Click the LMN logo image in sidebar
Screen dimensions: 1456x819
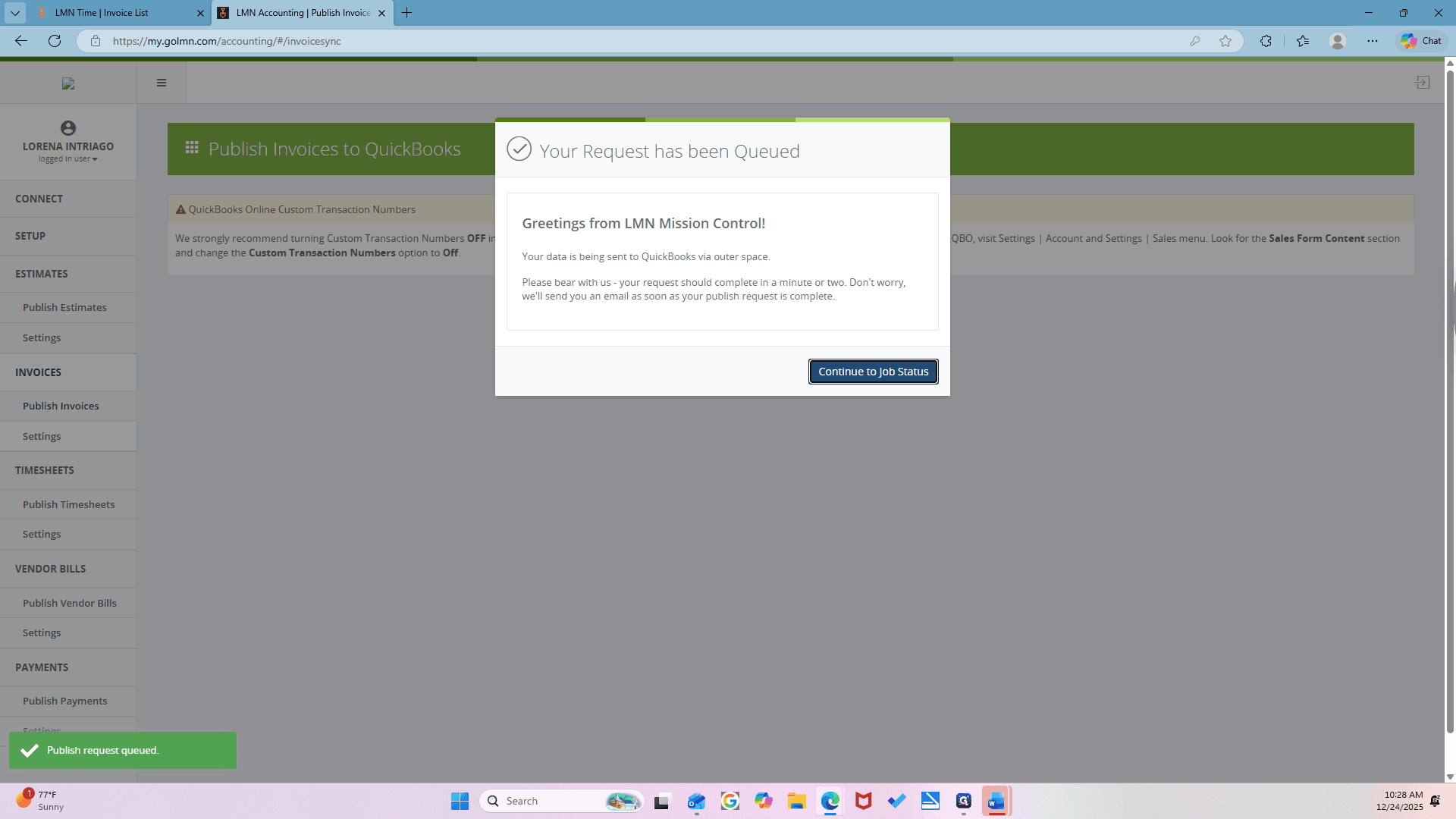[68, 83]
